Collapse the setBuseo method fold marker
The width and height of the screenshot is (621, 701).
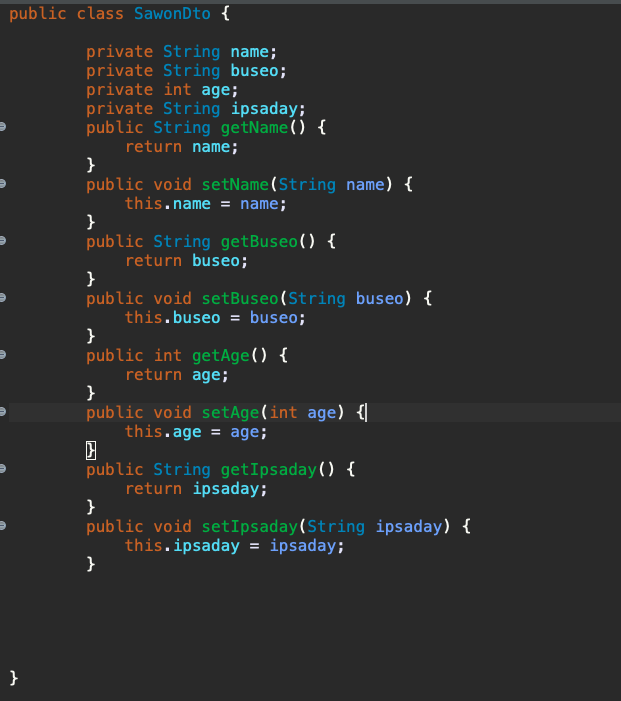coord(2,298)
